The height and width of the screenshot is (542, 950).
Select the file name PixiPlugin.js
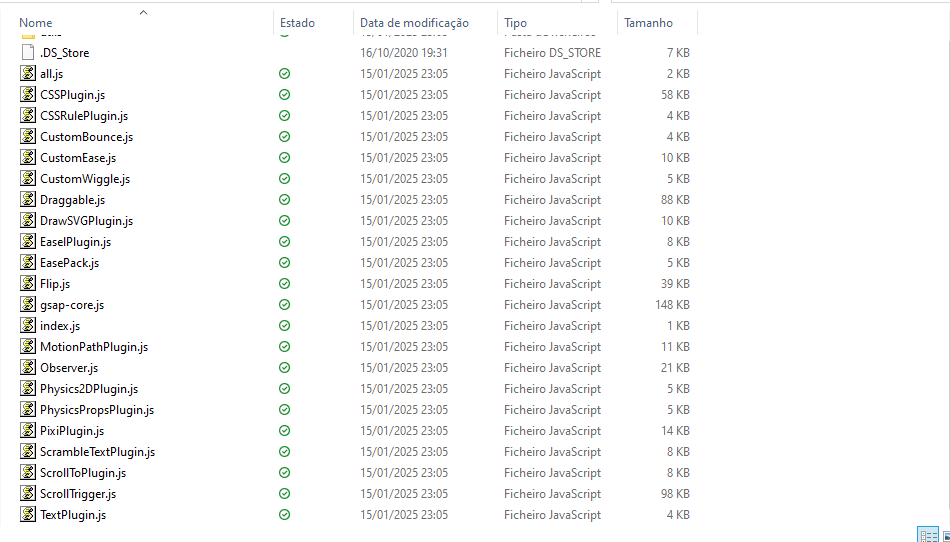click(72, 431)
